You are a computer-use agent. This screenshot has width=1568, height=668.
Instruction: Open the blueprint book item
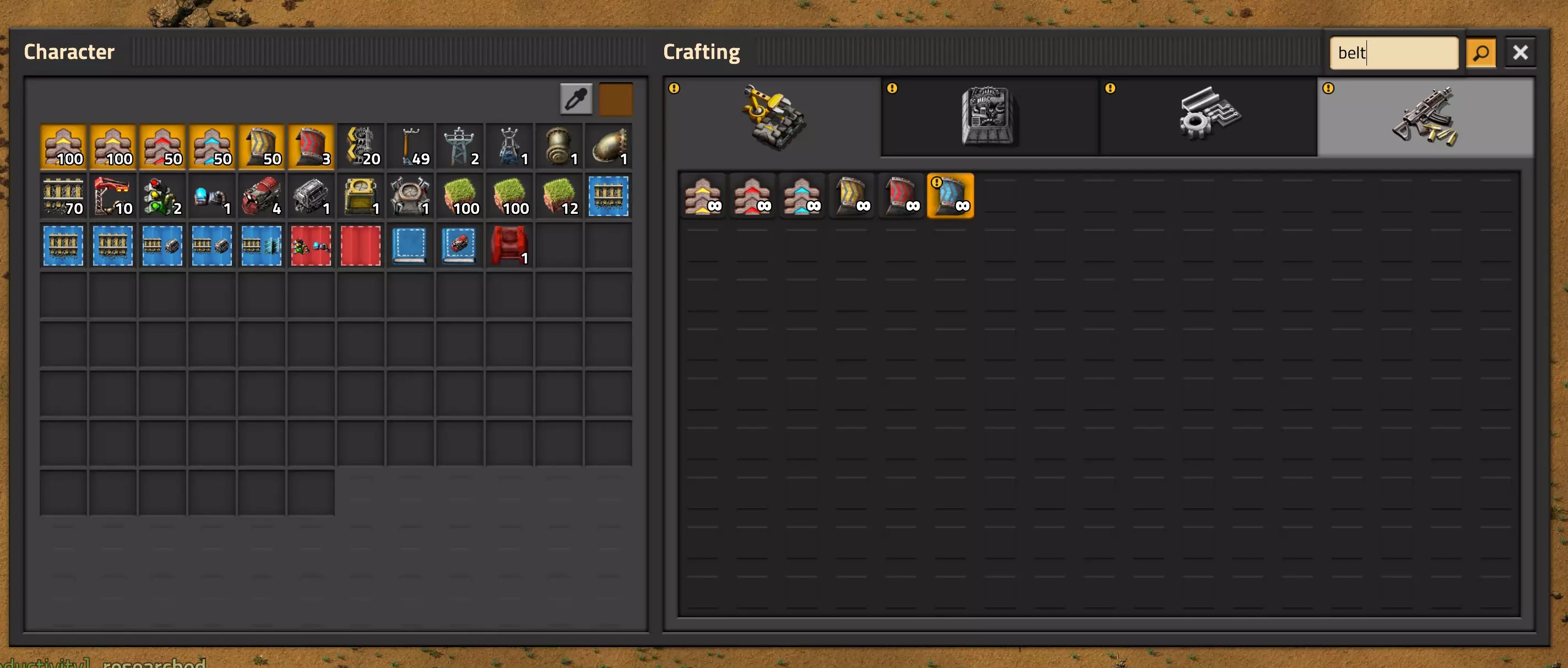410,245
